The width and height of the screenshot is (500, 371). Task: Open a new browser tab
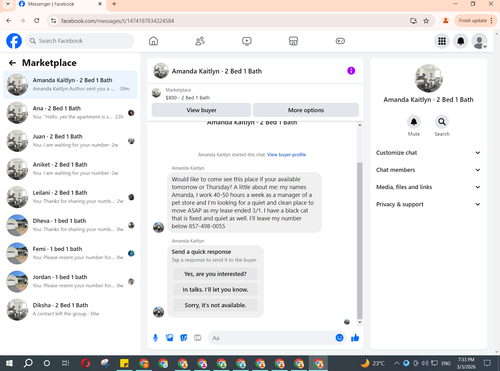click(114, 4)
